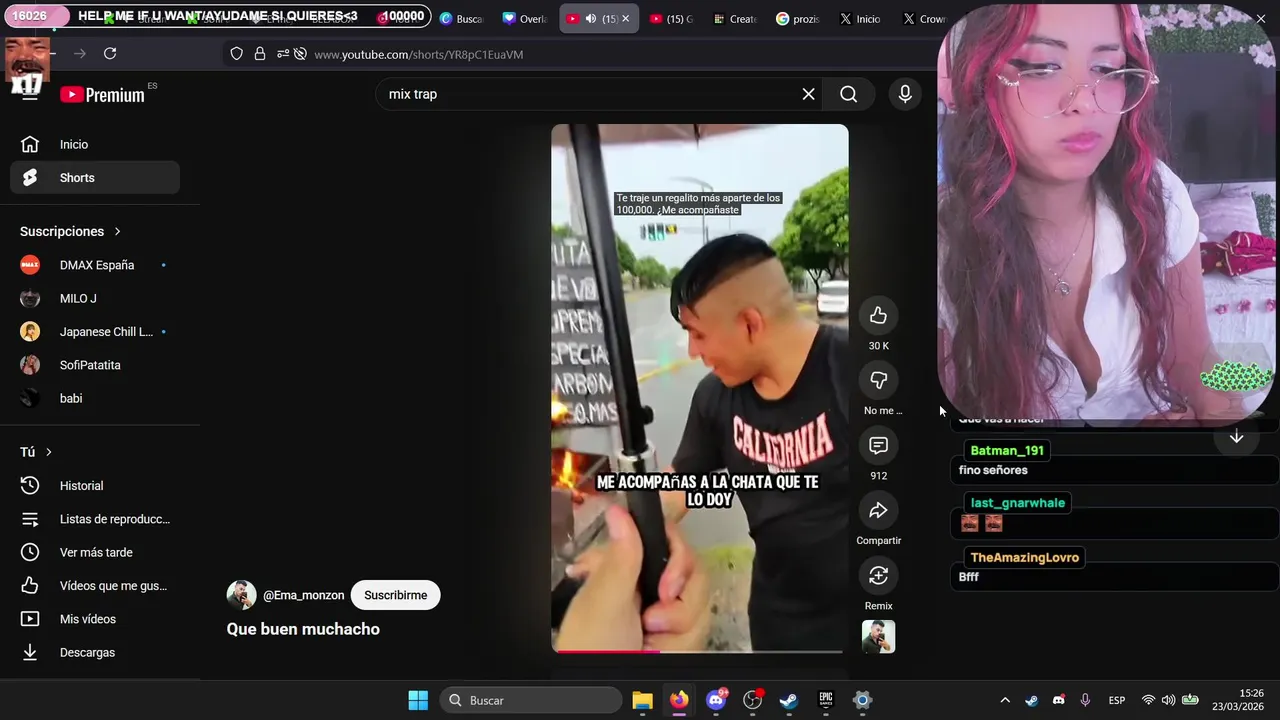Viewport: 1280px width, 720px height.
Task: Open Mis vídeos page
Action: [x=95, y=619]
